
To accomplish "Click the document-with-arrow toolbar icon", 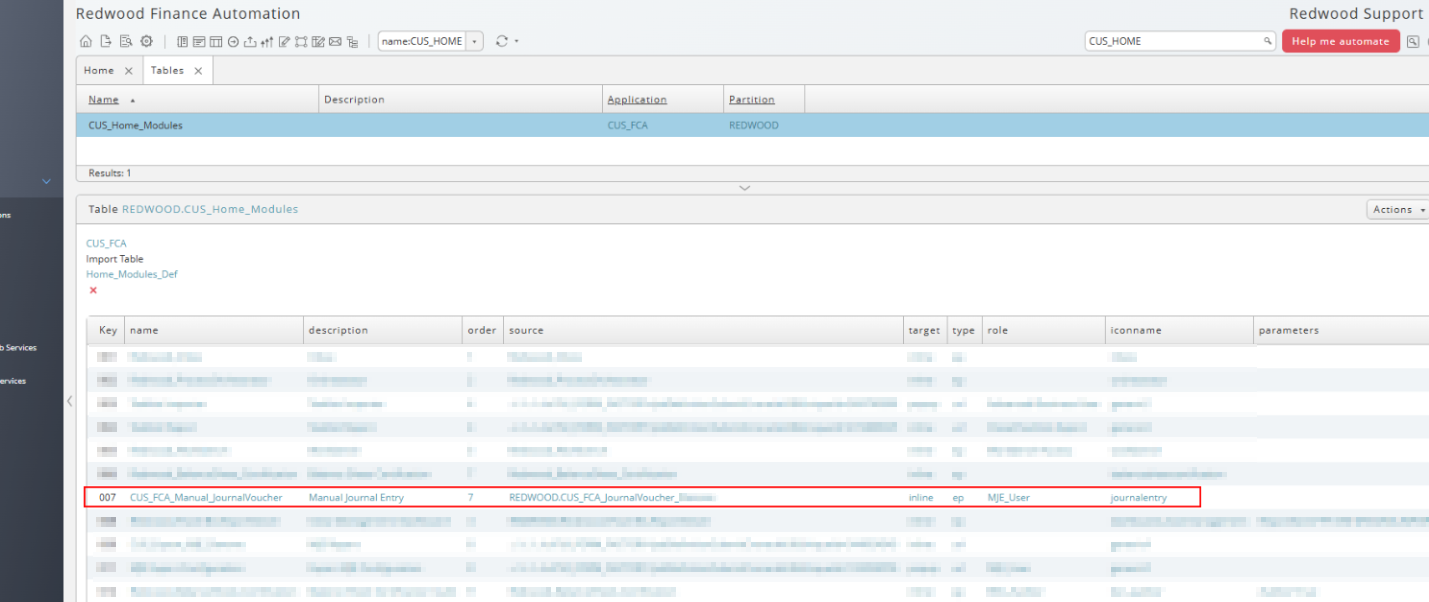I will 106,41.
